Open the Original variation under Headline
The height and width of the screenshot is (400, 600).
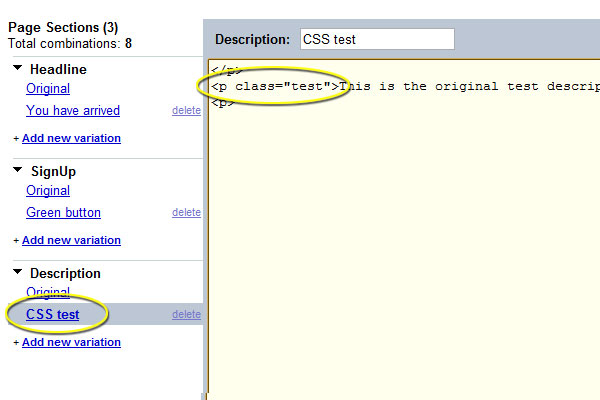tap(47, 89)
